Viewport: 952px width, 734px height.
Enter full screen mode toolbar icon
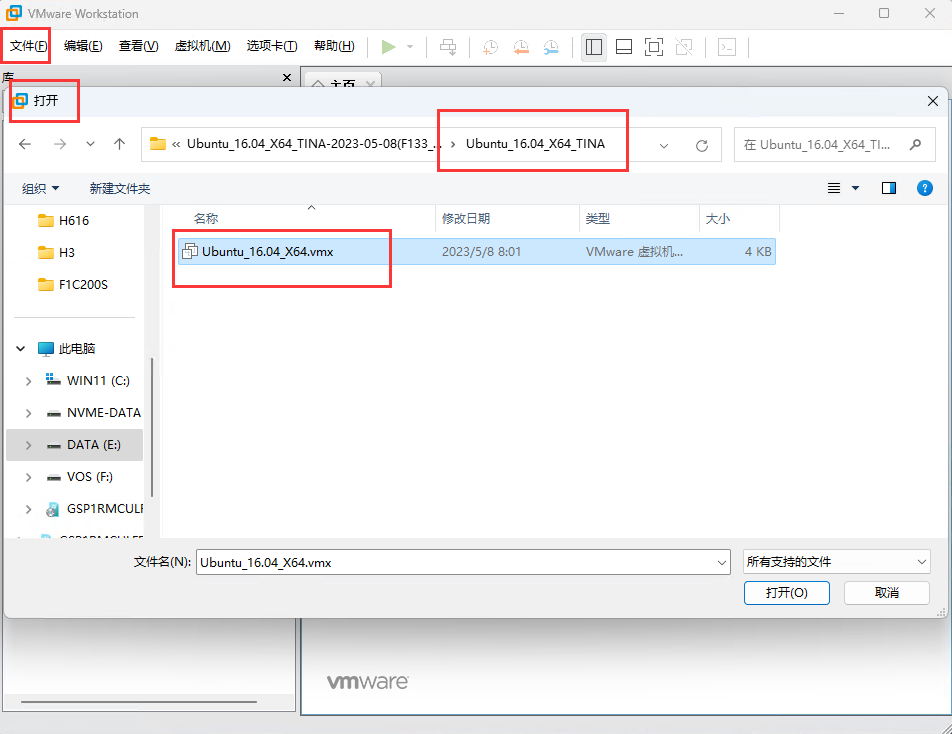point(654,46)
